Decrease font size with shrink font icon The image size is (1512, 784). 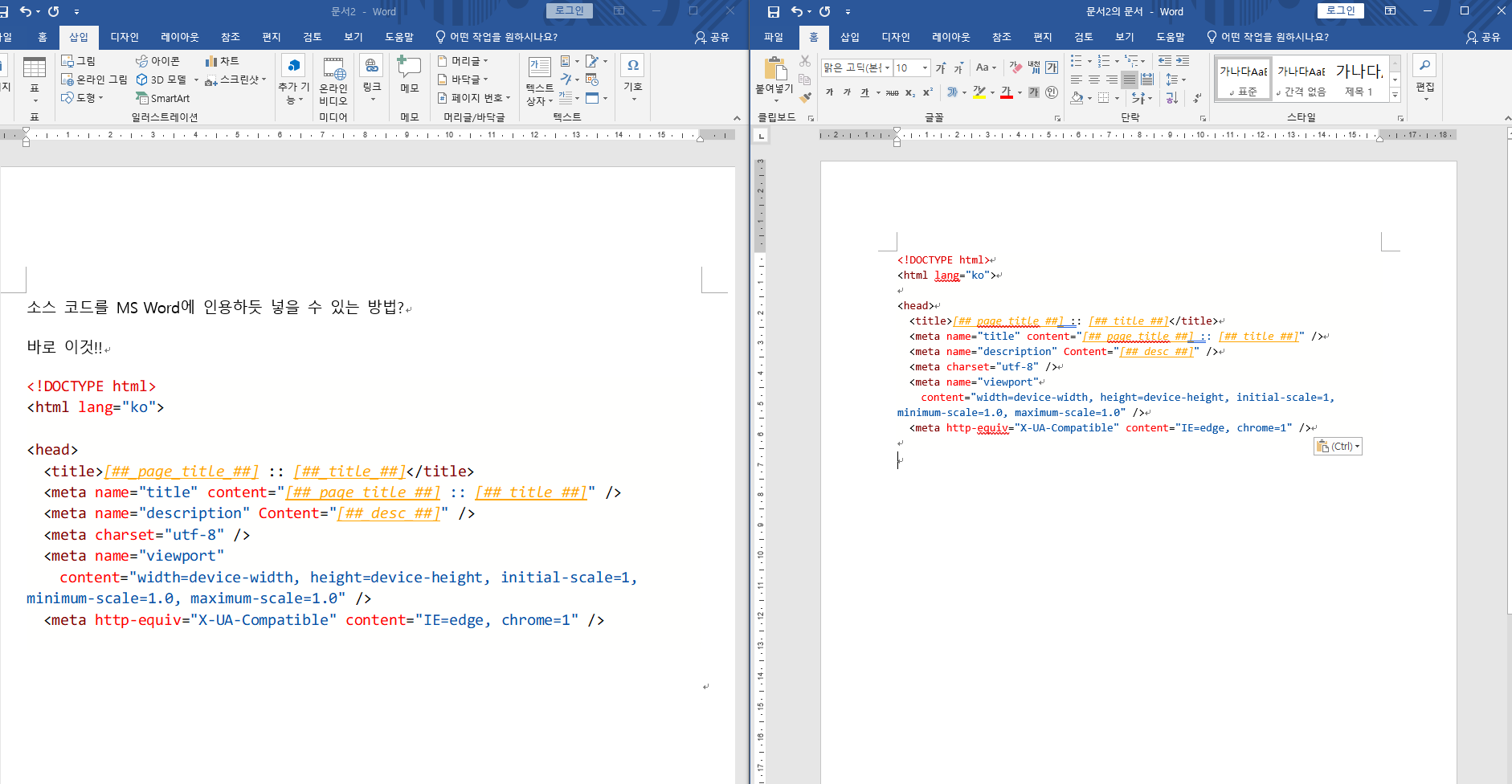(958, 68)
